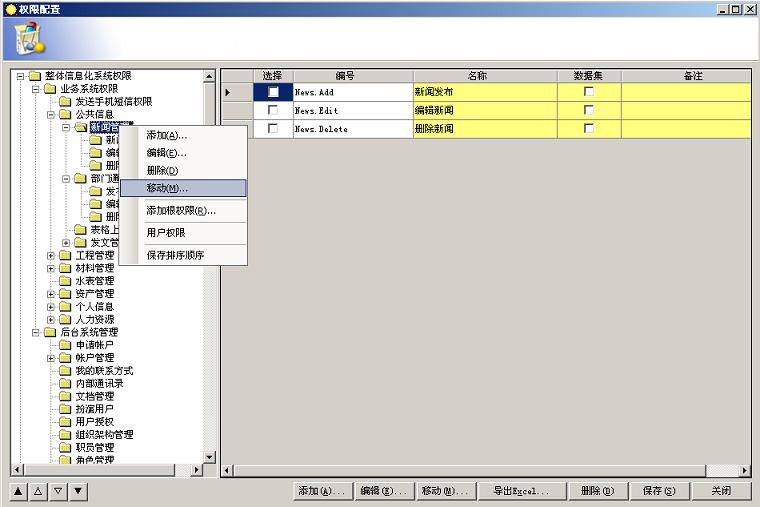Click the 名称 column header
760x507 pixels.
point(485,76)
